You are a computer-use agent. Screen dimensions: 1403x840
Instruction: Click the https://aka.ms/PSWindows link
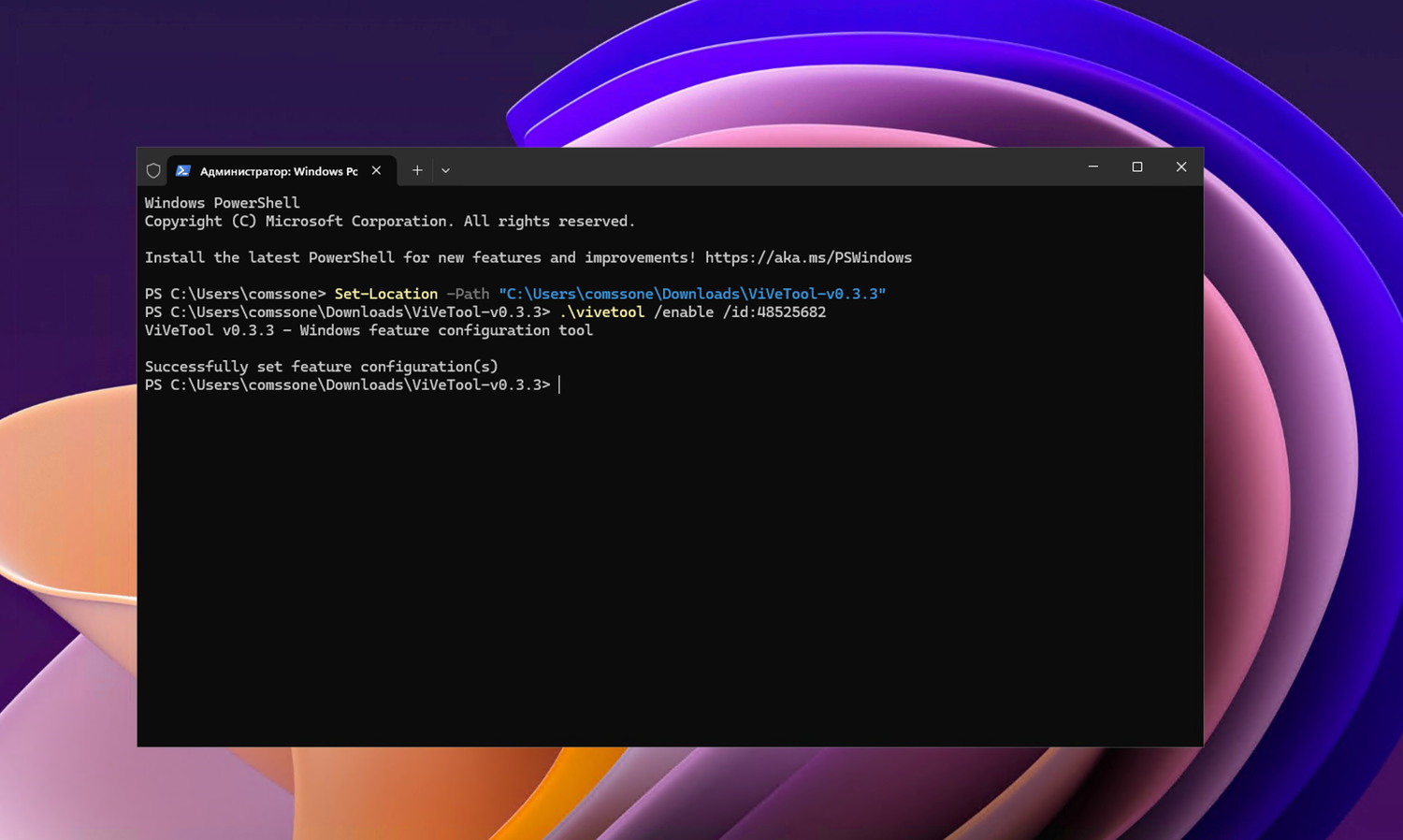pyautogui.click(x=808, y=257)
